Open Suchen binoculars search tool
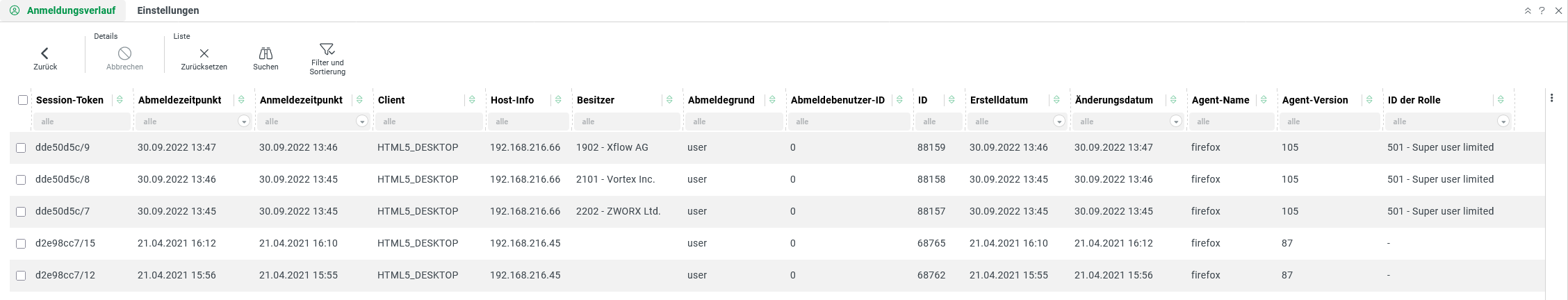This screenshot has height=300, width=1568. point(266,53)
